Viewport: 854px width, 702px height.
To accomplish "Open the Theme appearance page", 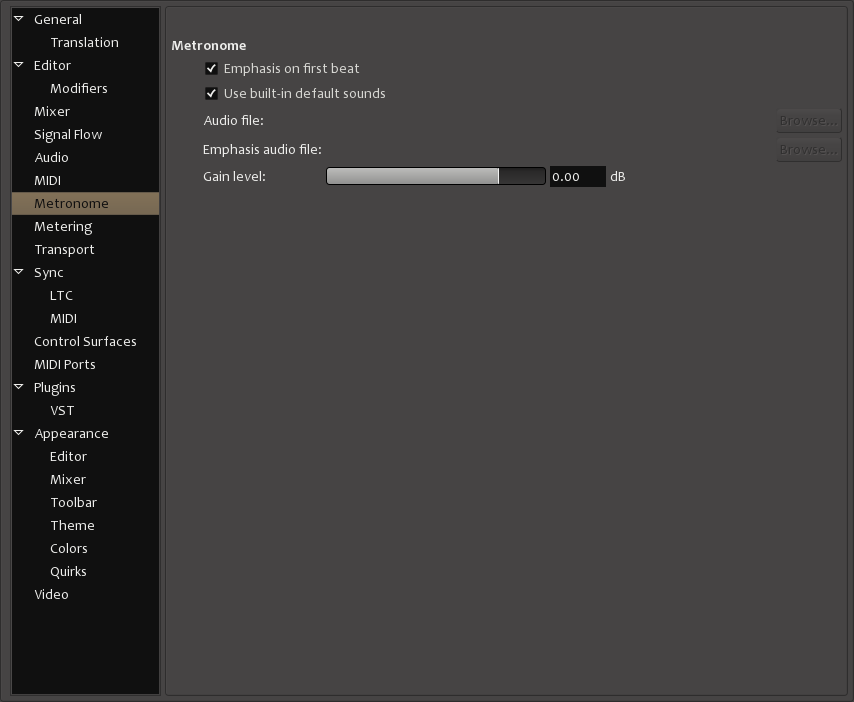I will click(x=72, y=526).
